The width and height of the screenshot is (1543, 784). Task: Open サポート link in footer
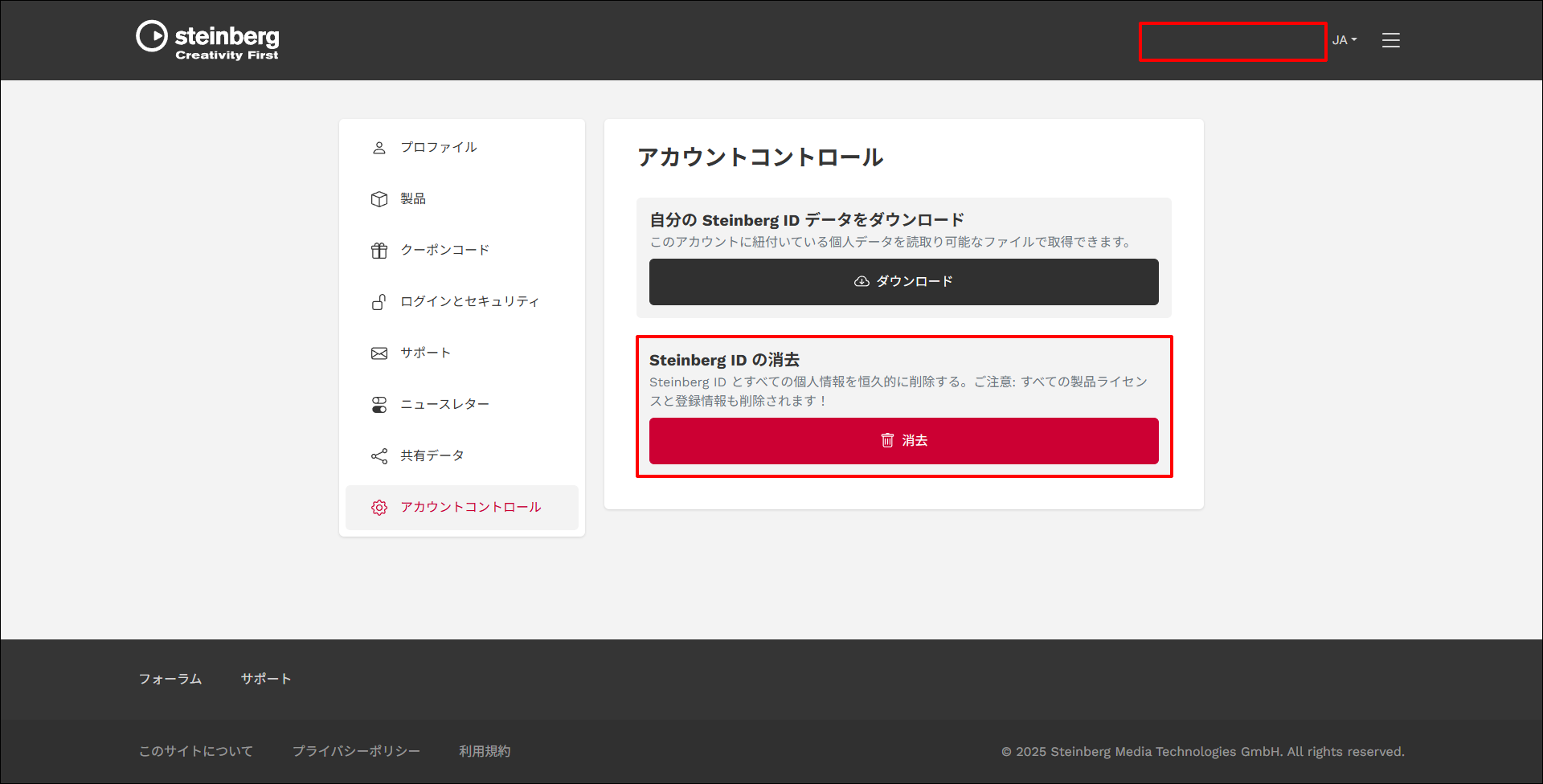[x=266, y=679]
